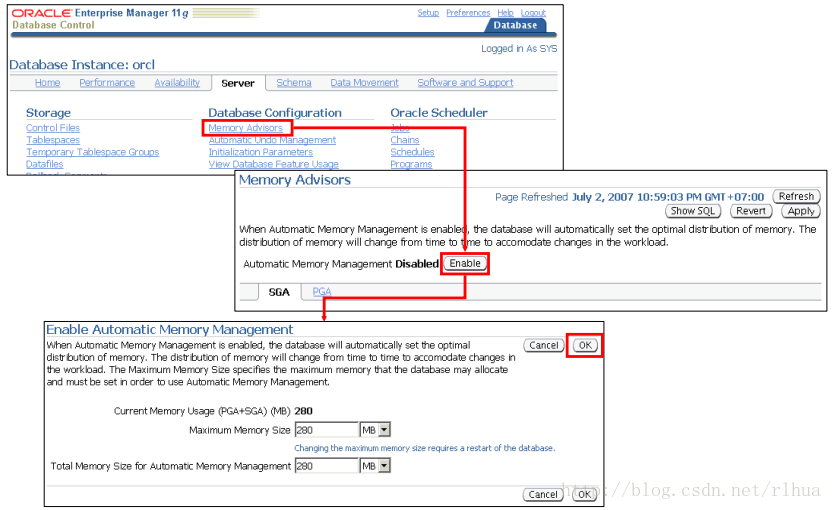
Task: Switch to the PGA tab
Action: pos(322,292)
